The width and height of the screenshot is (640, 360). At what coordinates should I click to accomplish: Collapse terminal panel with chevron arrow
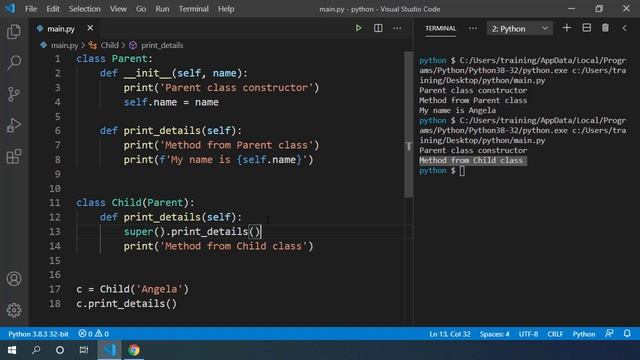[x=624, y=28]
